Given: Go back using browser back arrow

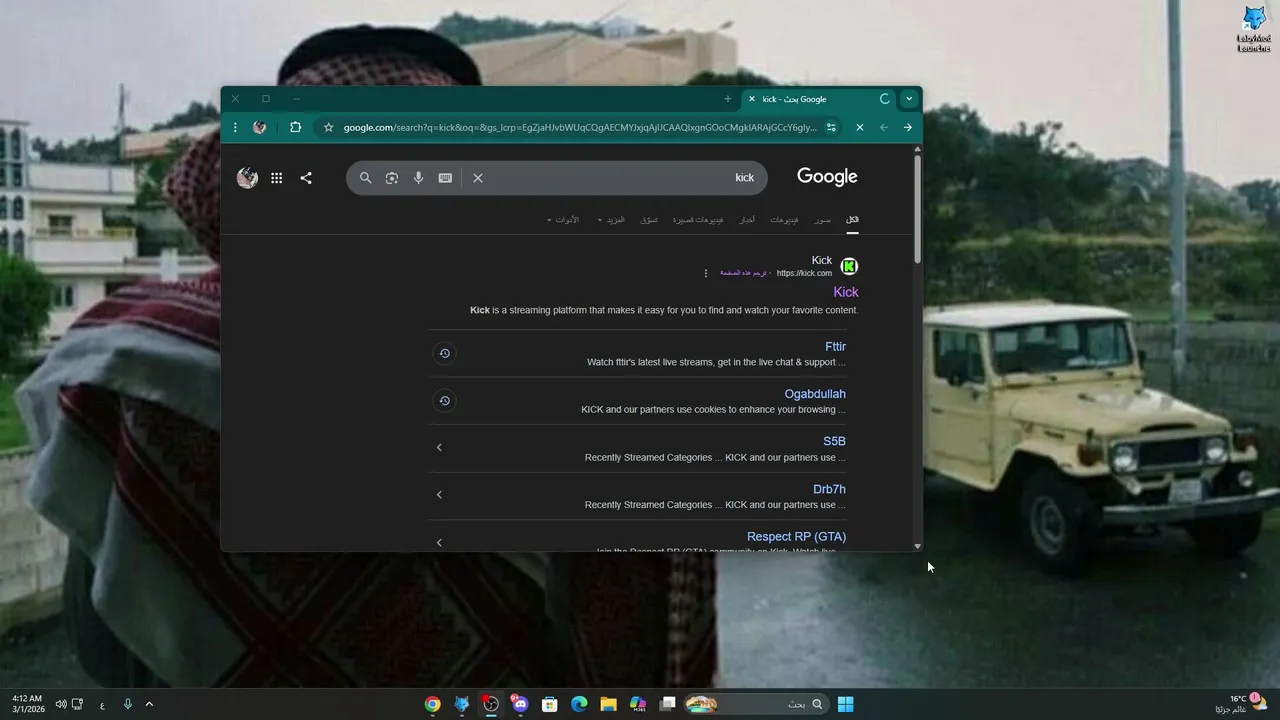Looking at the screenshot, I should 907,127.
